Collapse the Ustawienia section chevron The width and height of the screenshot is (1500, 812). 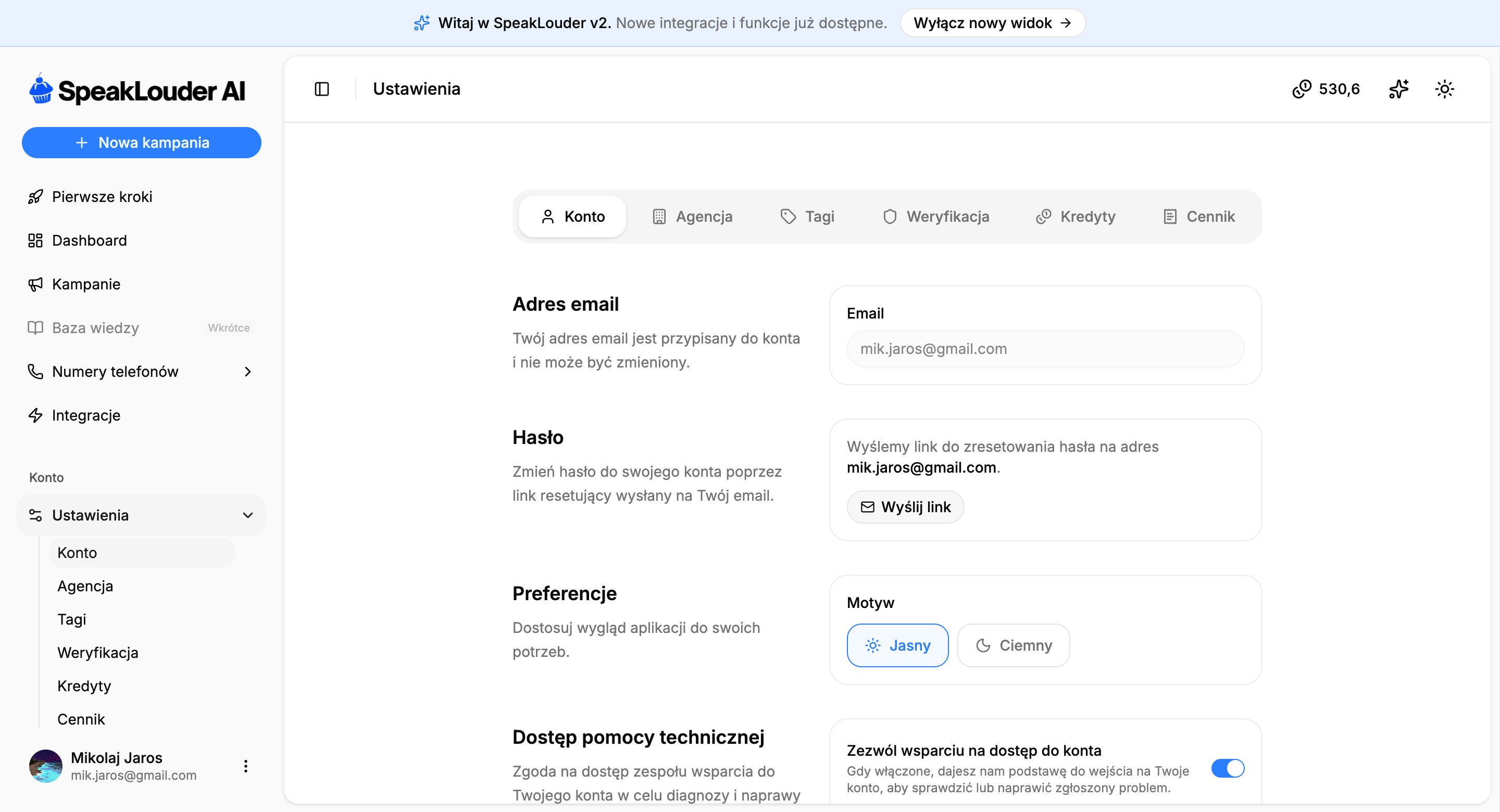pos(248,515)
